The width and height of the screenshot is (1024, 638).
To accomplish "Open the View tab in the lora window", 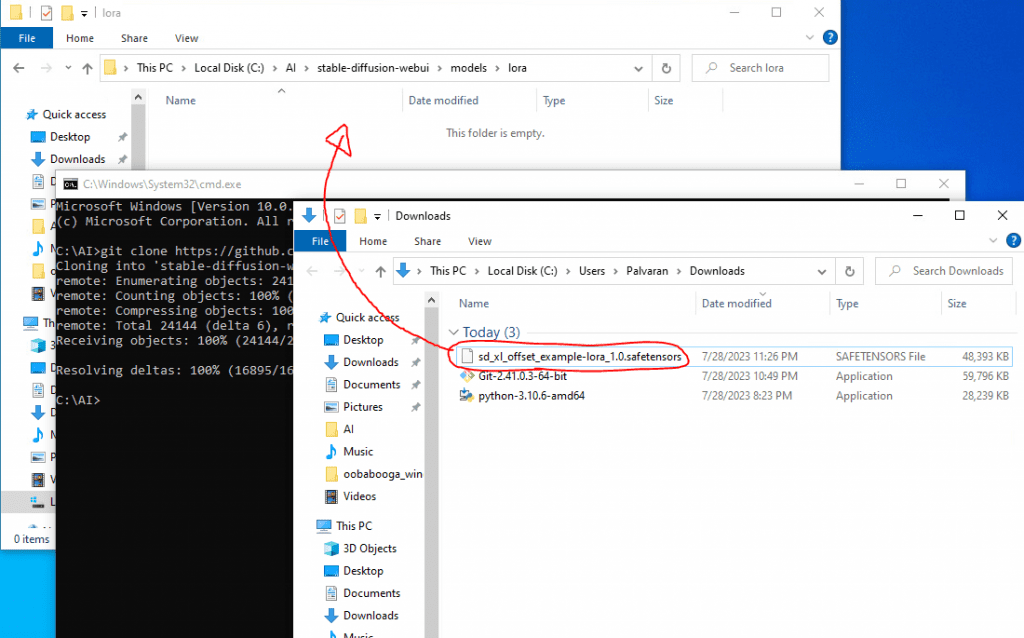I will (186, 39).
